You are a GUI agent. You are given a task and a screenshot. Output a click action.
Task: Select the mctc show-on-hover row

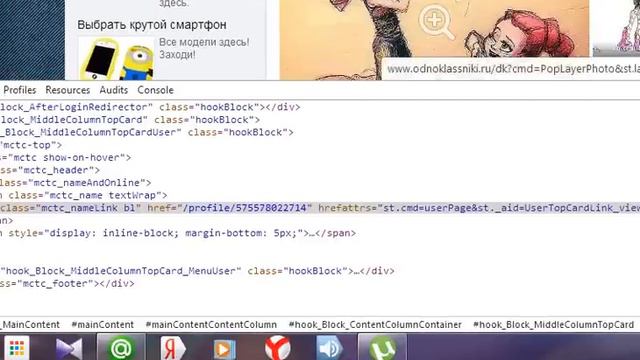click(x=66, y=158)
